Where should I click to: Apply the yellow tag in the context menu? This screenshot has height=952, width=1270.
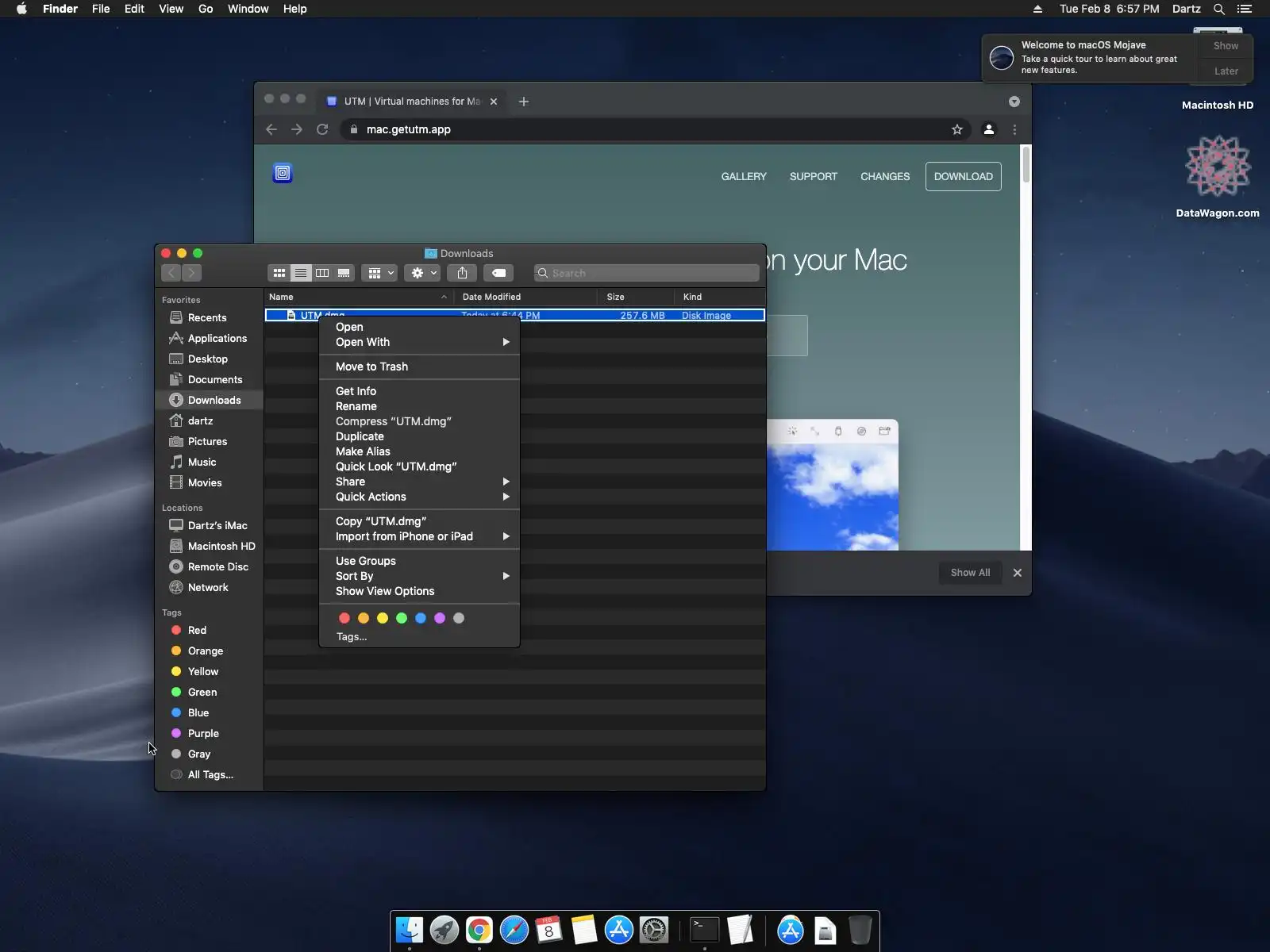(x=383, y=618)
